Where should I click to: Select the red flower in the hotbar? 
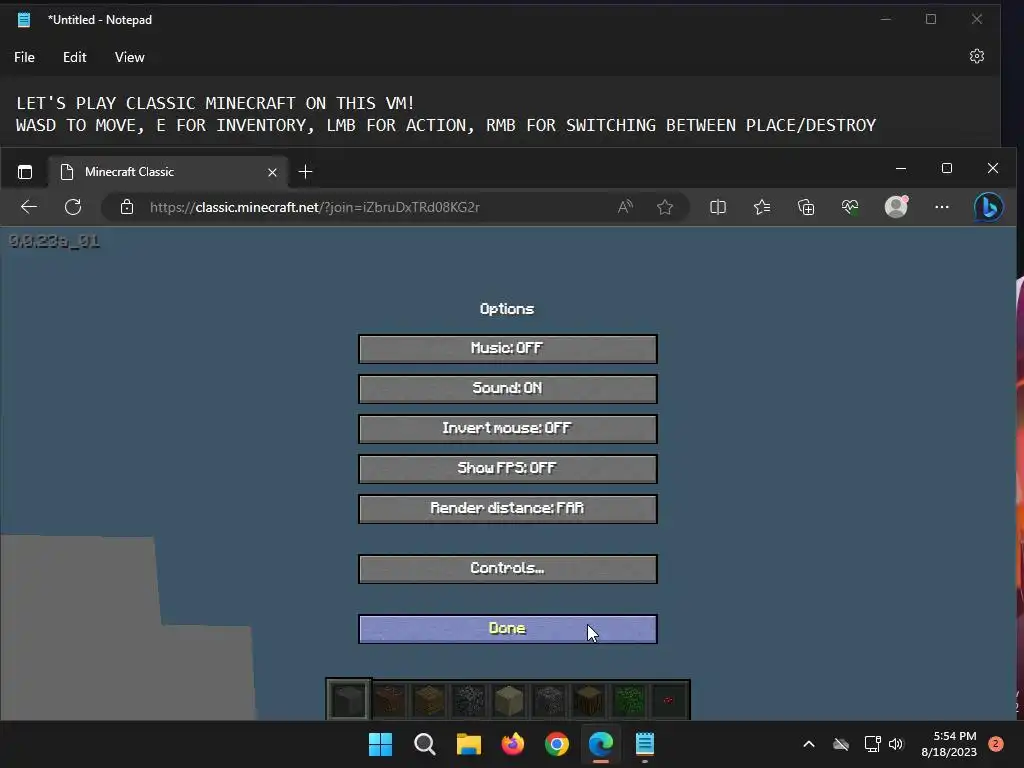click(669, 700)
